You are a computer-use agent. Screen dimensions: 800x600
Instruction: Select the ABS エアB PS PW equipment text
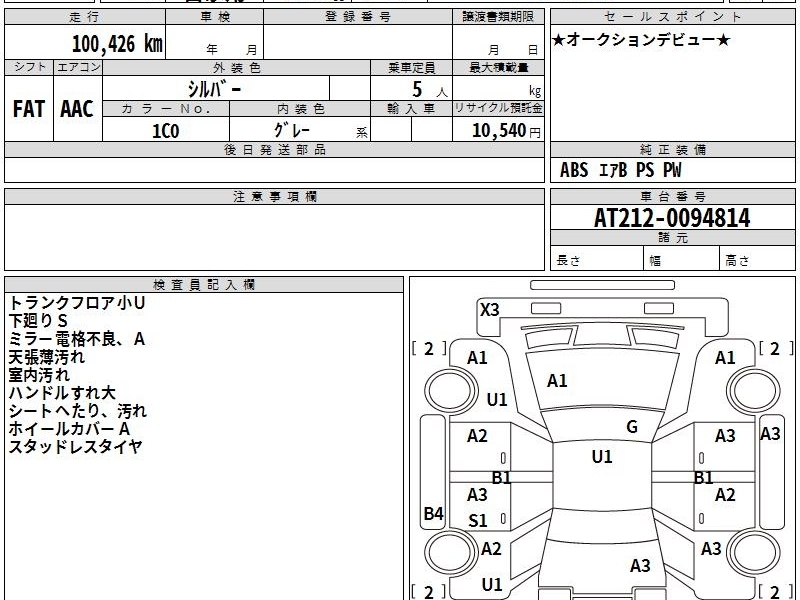(x=620, y=170)
